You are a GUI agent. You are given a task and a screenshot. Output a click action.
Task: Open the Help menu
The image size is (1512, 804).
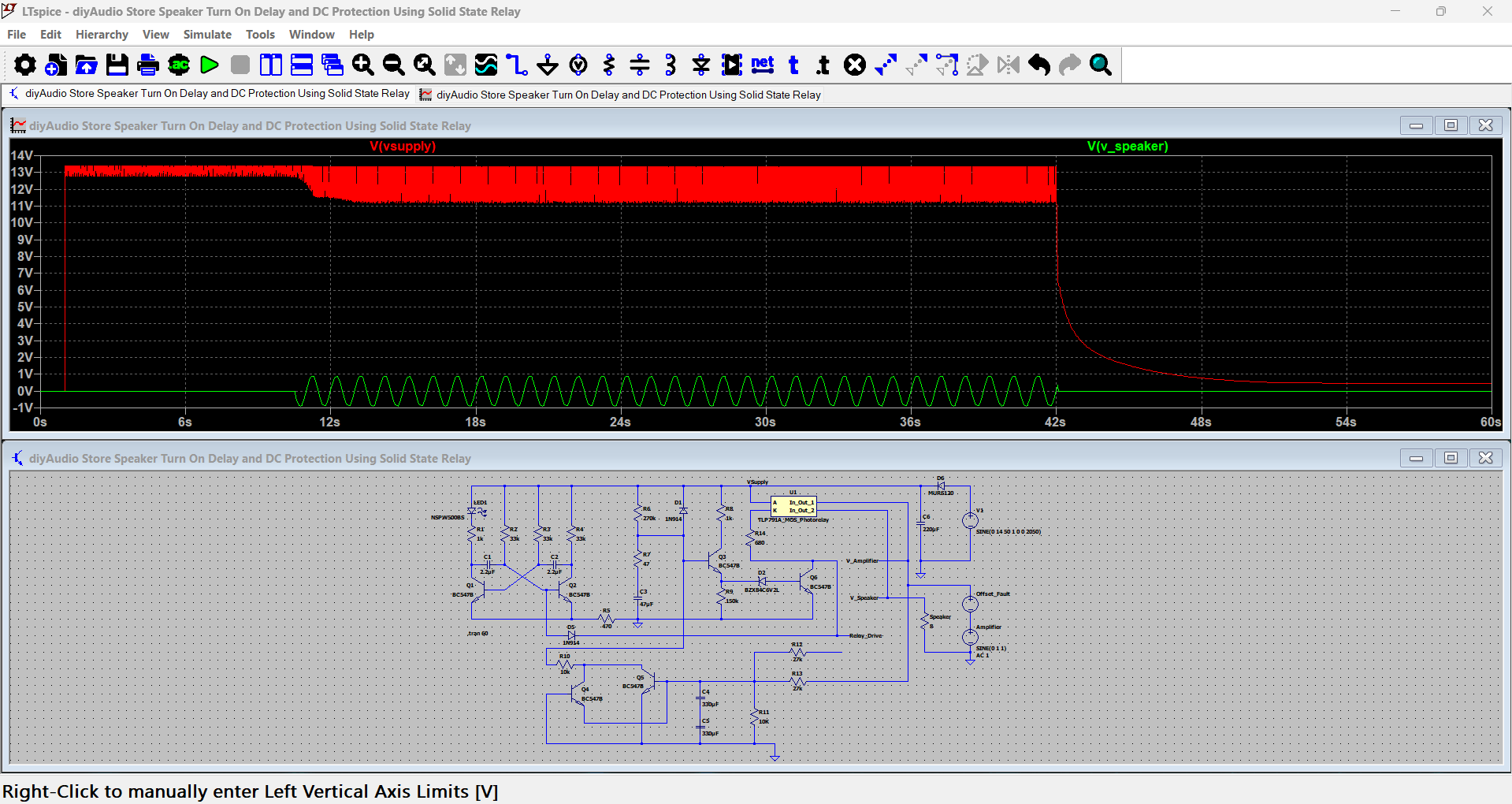(362, 35)
